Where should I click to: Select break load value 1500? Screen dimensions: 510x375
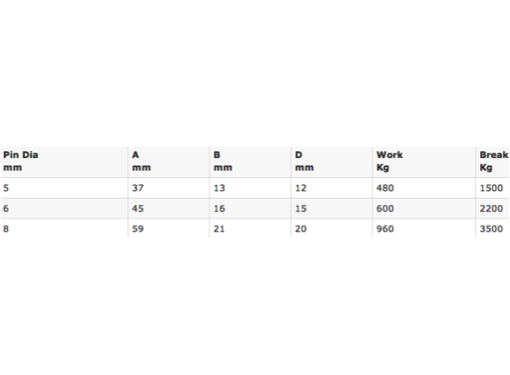tap(491, 188)
